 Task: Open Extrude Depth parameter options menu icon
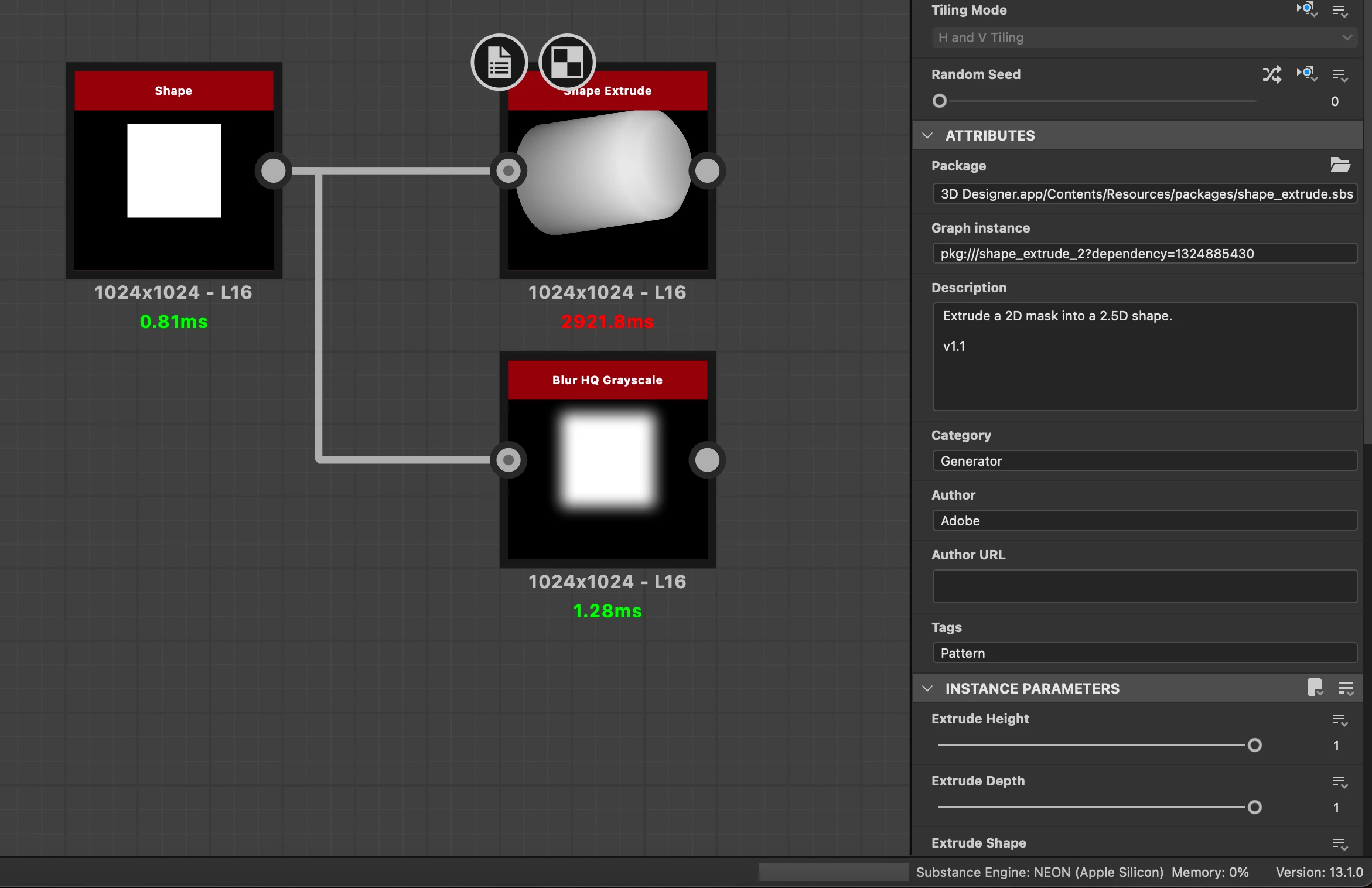[1340, 782]
